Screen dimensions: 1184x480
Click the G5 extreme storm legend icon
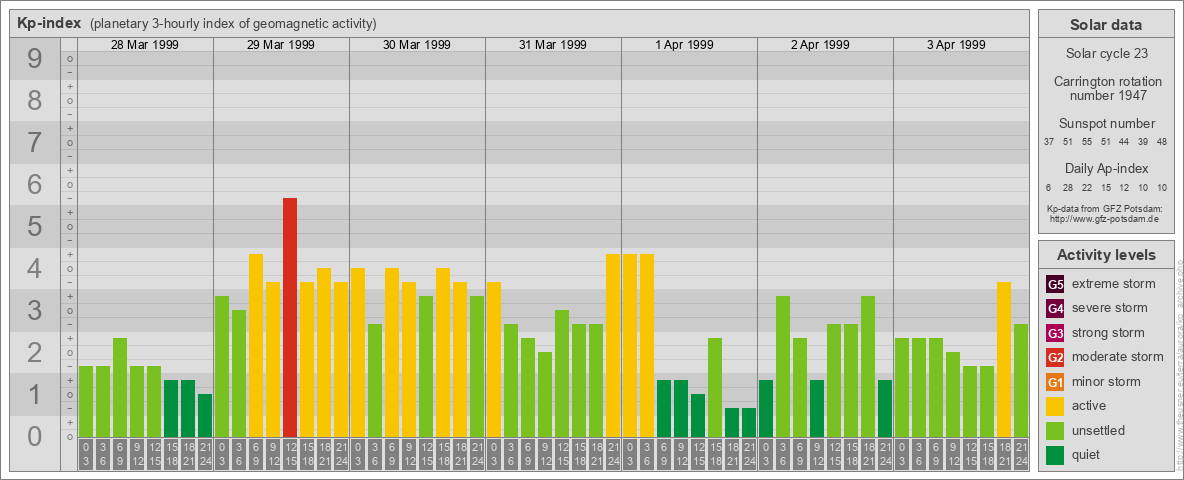pos(1055,285)
